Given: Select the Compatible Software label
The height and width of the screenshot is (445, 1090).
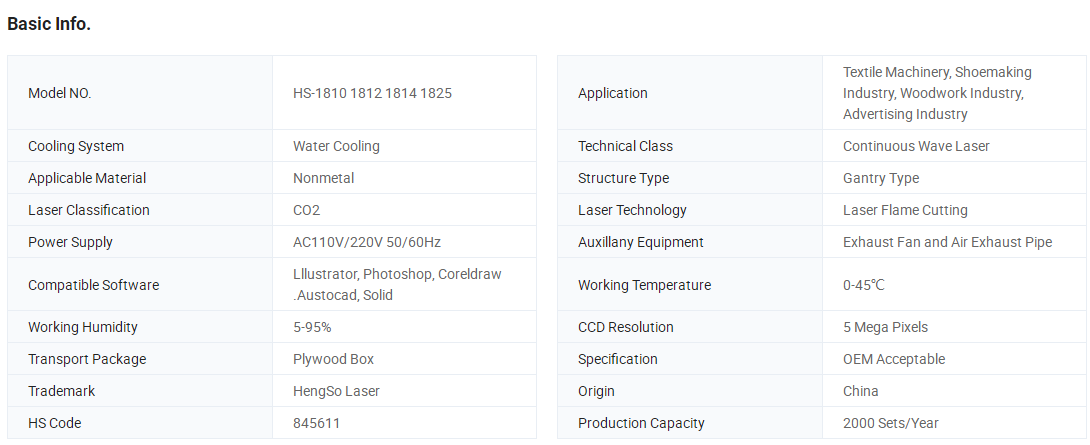Looking at the screenshot, I should pyautogui.click(x=93, y=285).
